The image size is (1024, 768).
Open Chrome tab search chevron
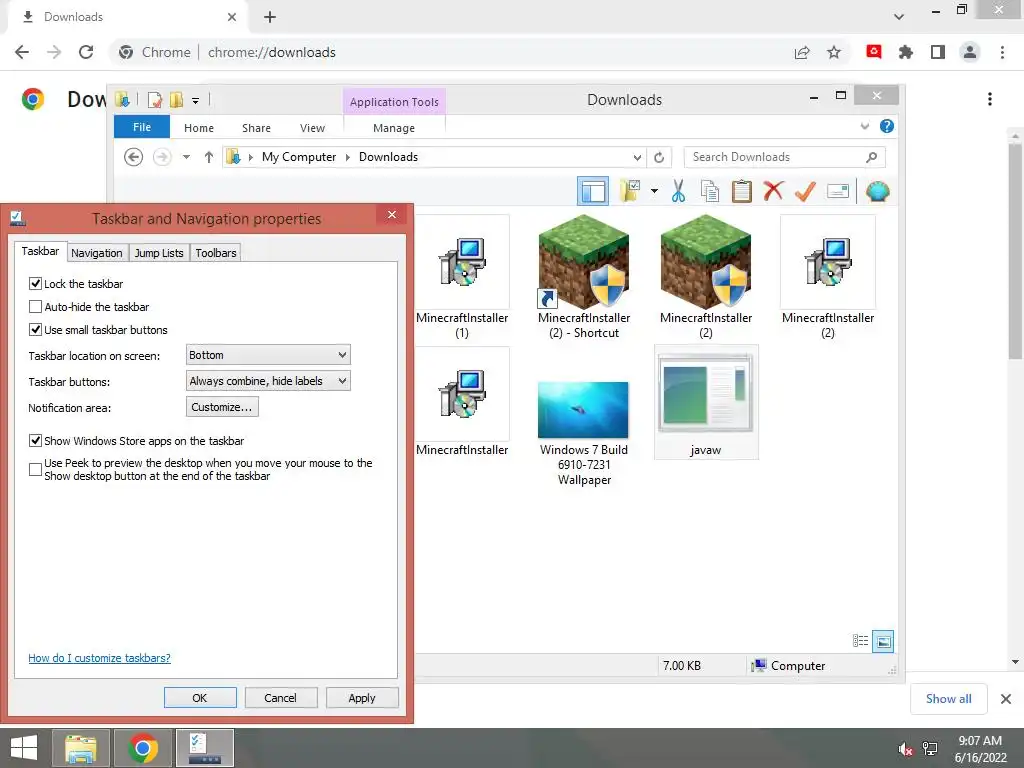[899, 16]
